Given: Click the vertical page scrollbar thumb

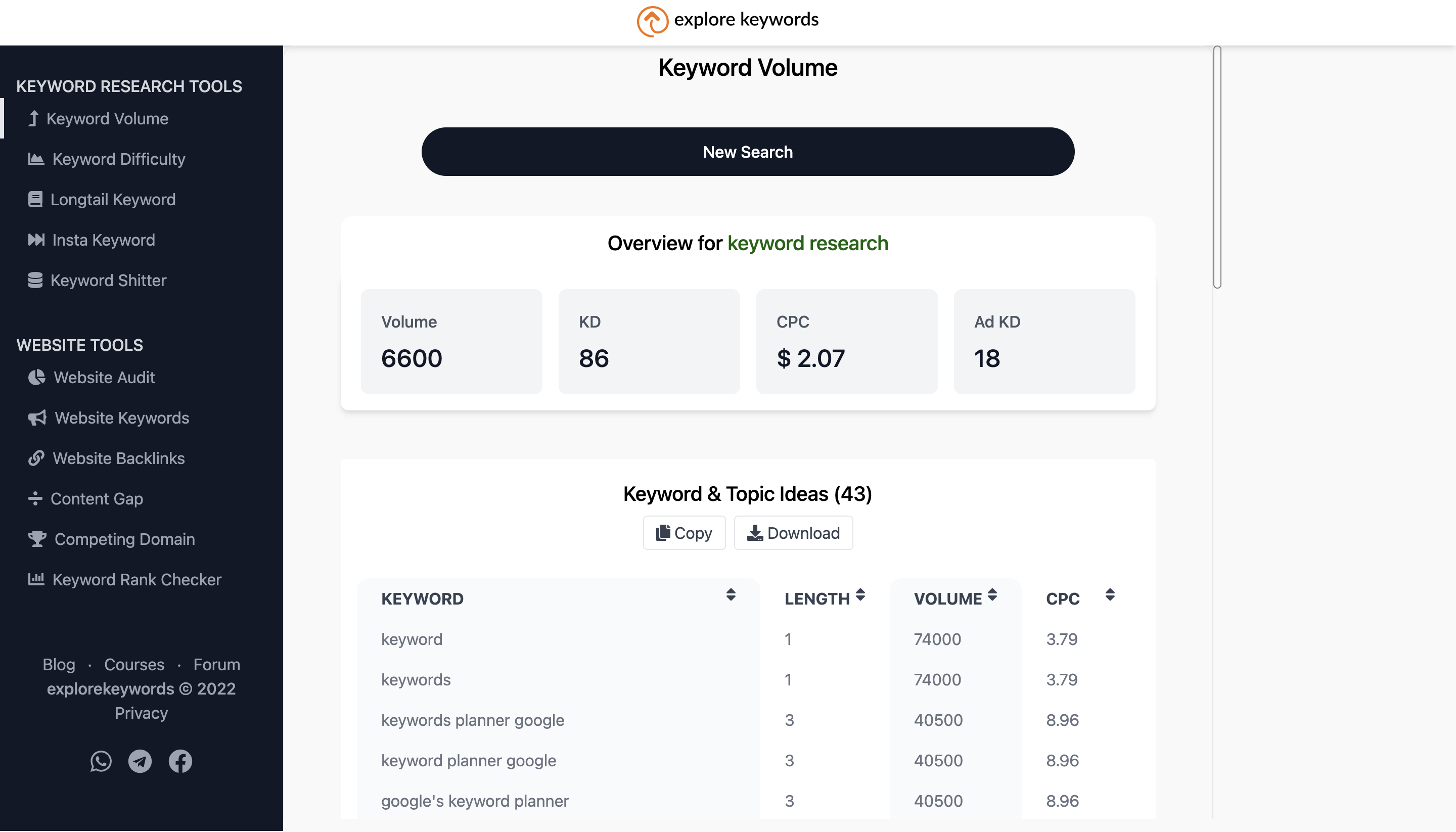Looking at the screenshot, I should 1217,167.
